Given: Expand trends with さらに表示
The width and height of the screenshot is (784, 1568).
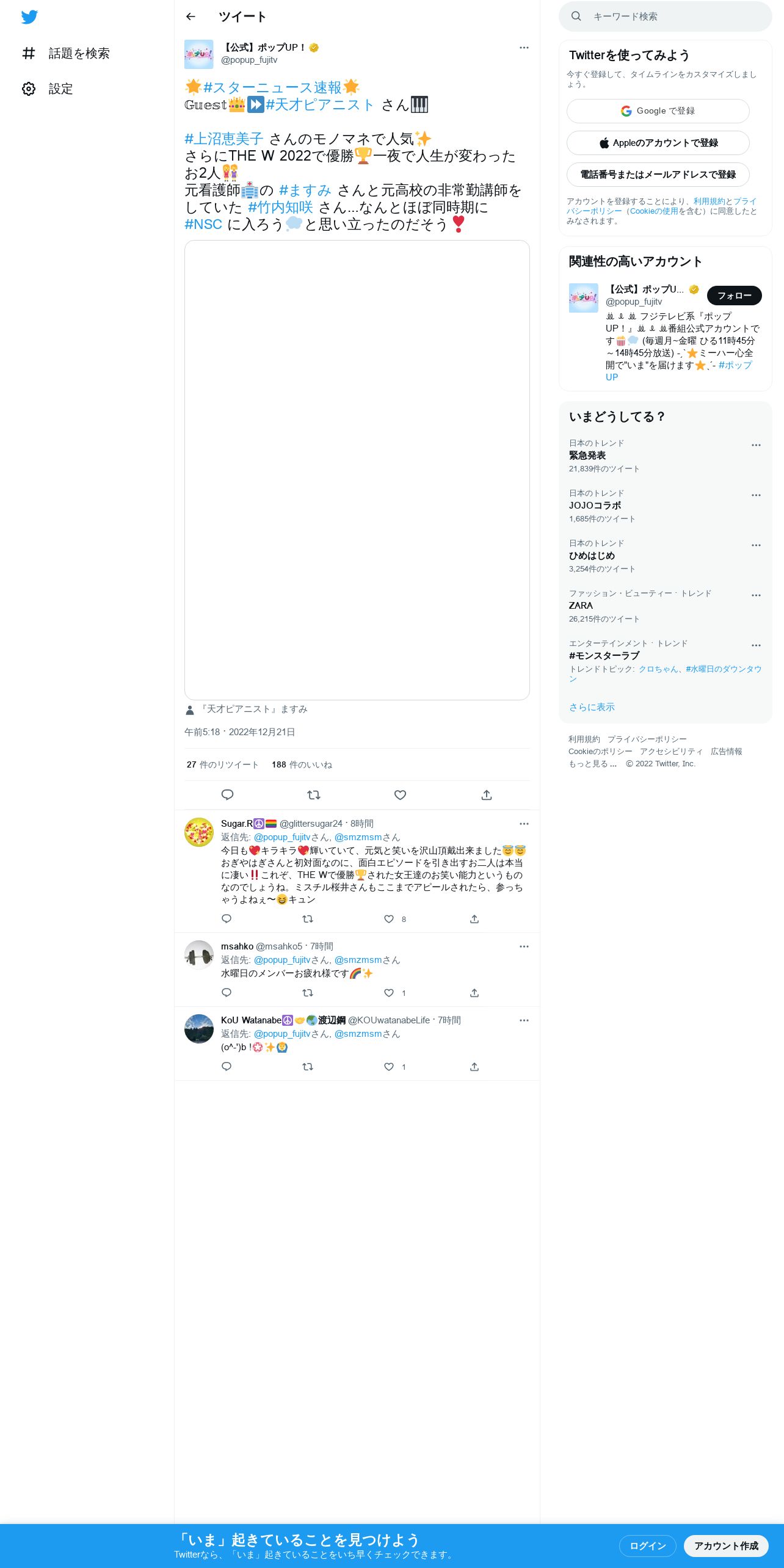Looking at the screenshot, I should tap(592, 707).
